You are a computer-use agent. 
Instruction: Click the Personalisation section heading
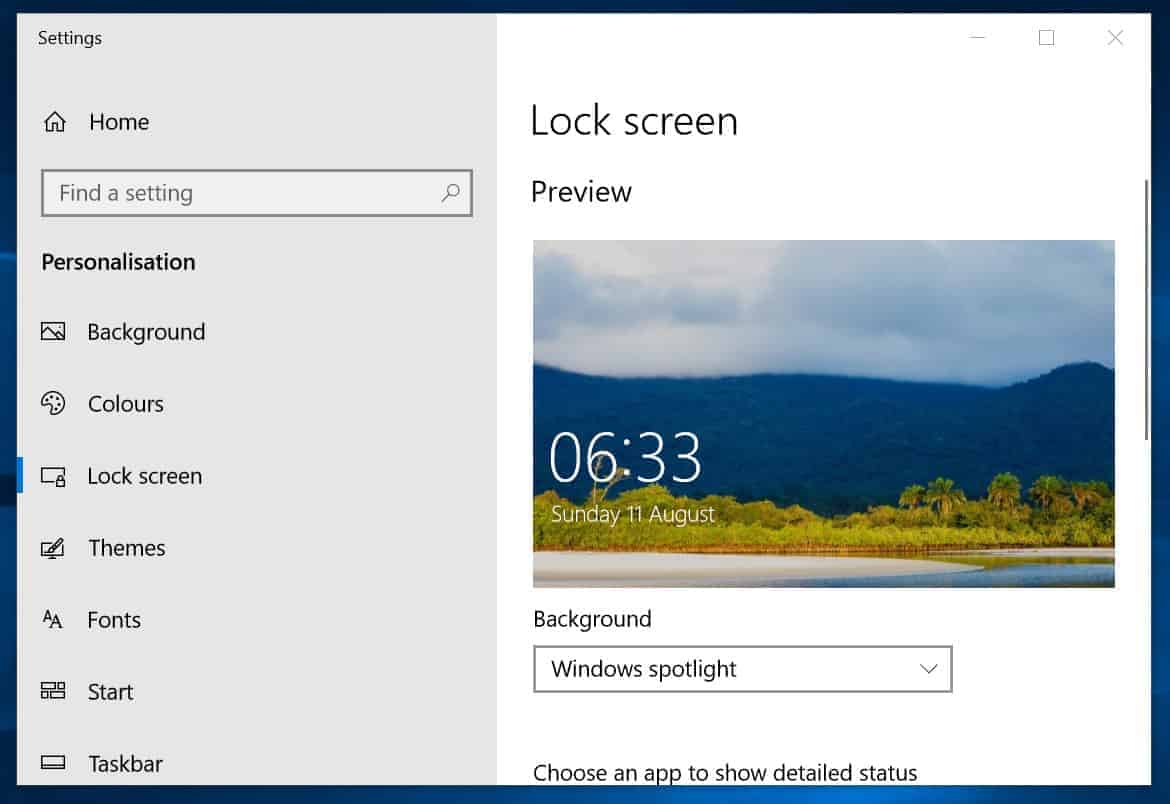tap(119, 262)
